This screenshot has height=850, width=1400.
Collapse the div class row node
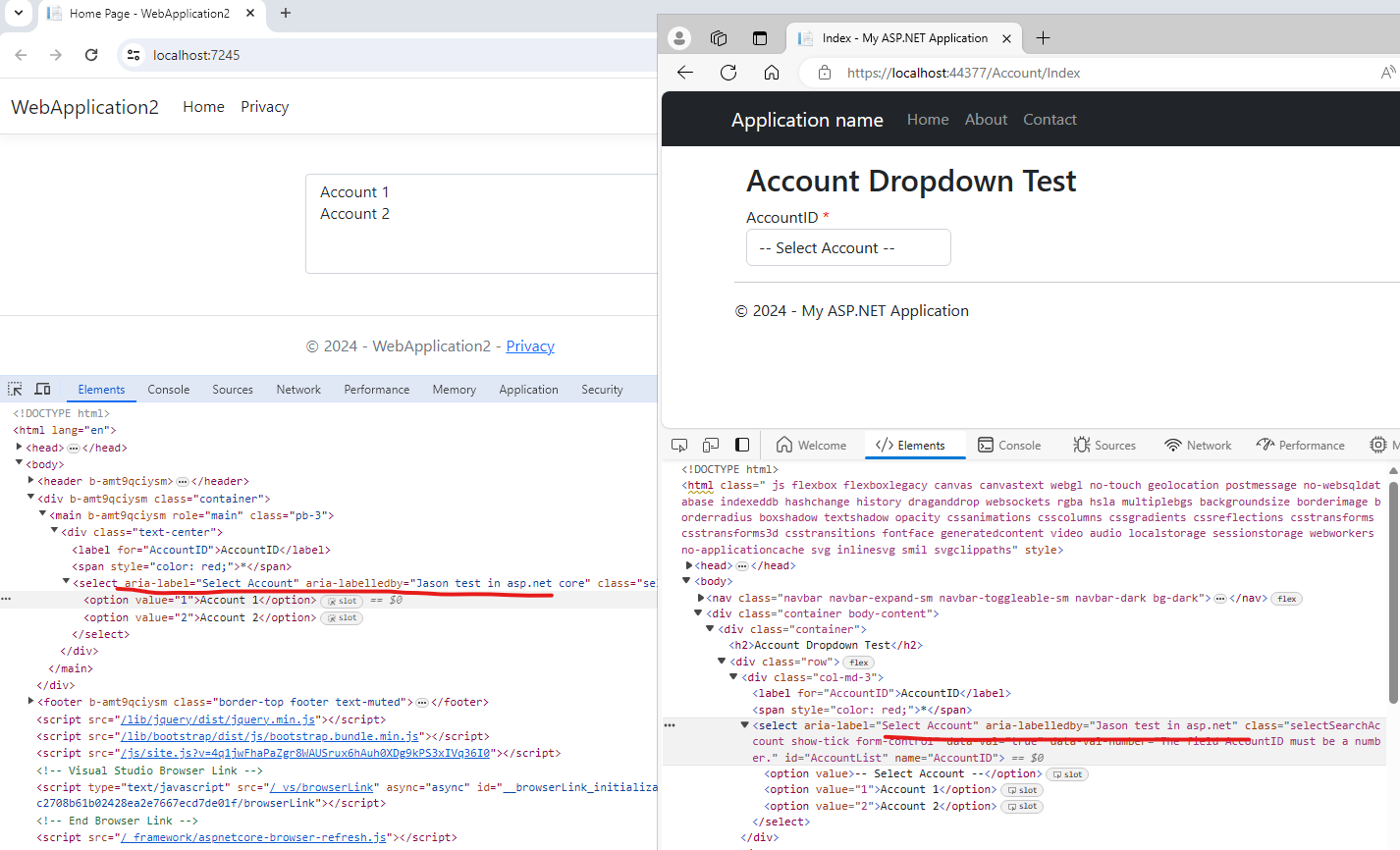pos(724,662)
